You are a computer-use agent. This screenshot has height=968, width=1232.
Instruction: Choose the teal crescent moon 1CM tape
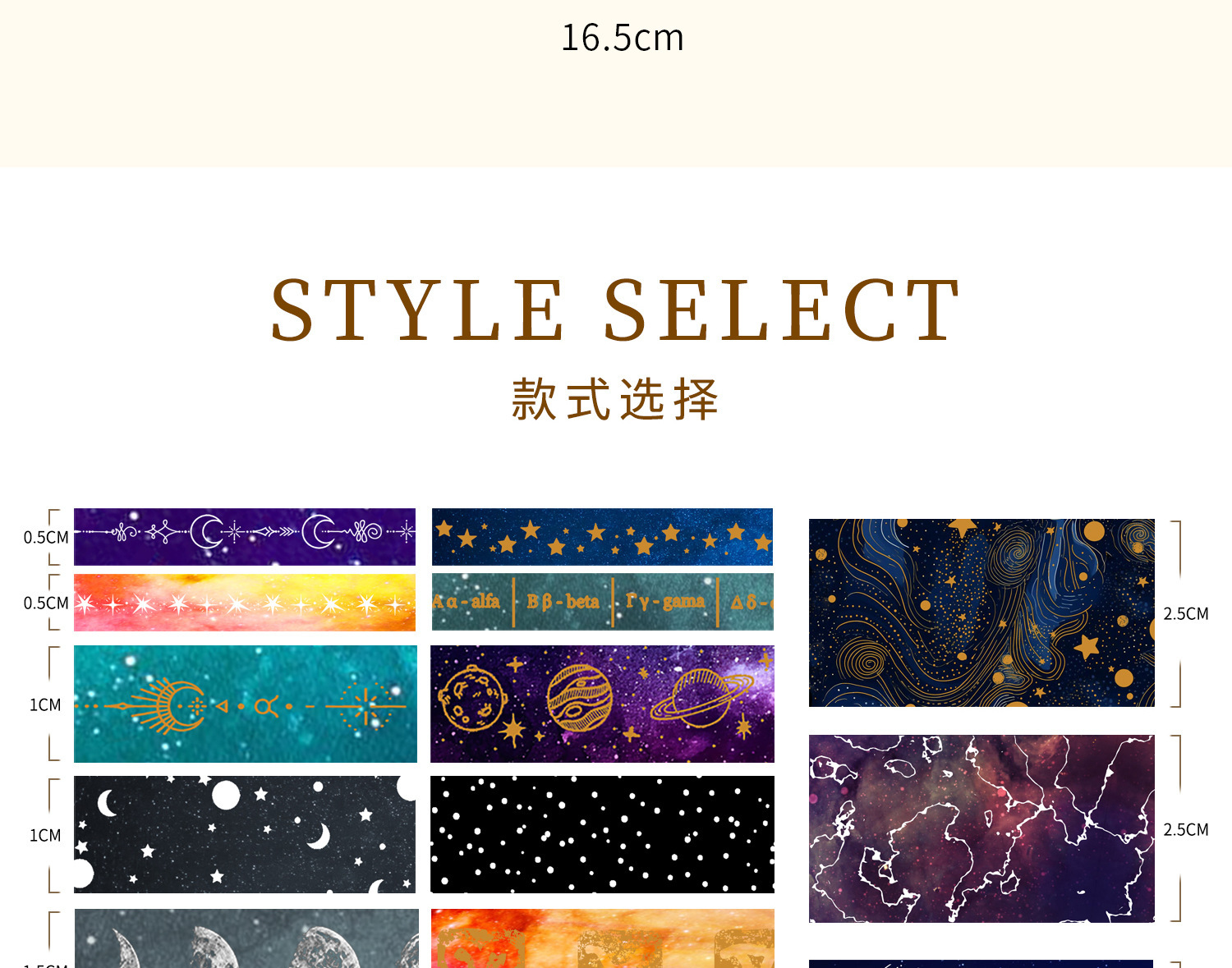pyautogui.click(x=245, y=704)
